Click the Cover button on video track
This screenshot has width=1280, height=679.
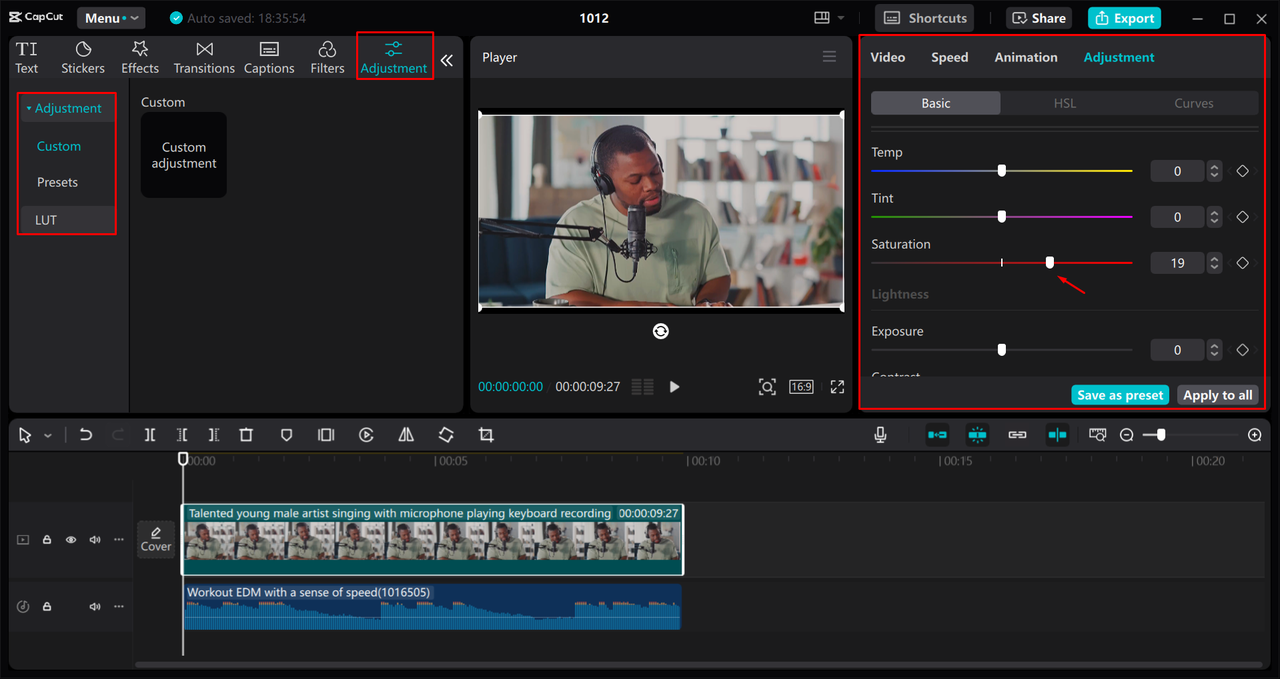156,540
